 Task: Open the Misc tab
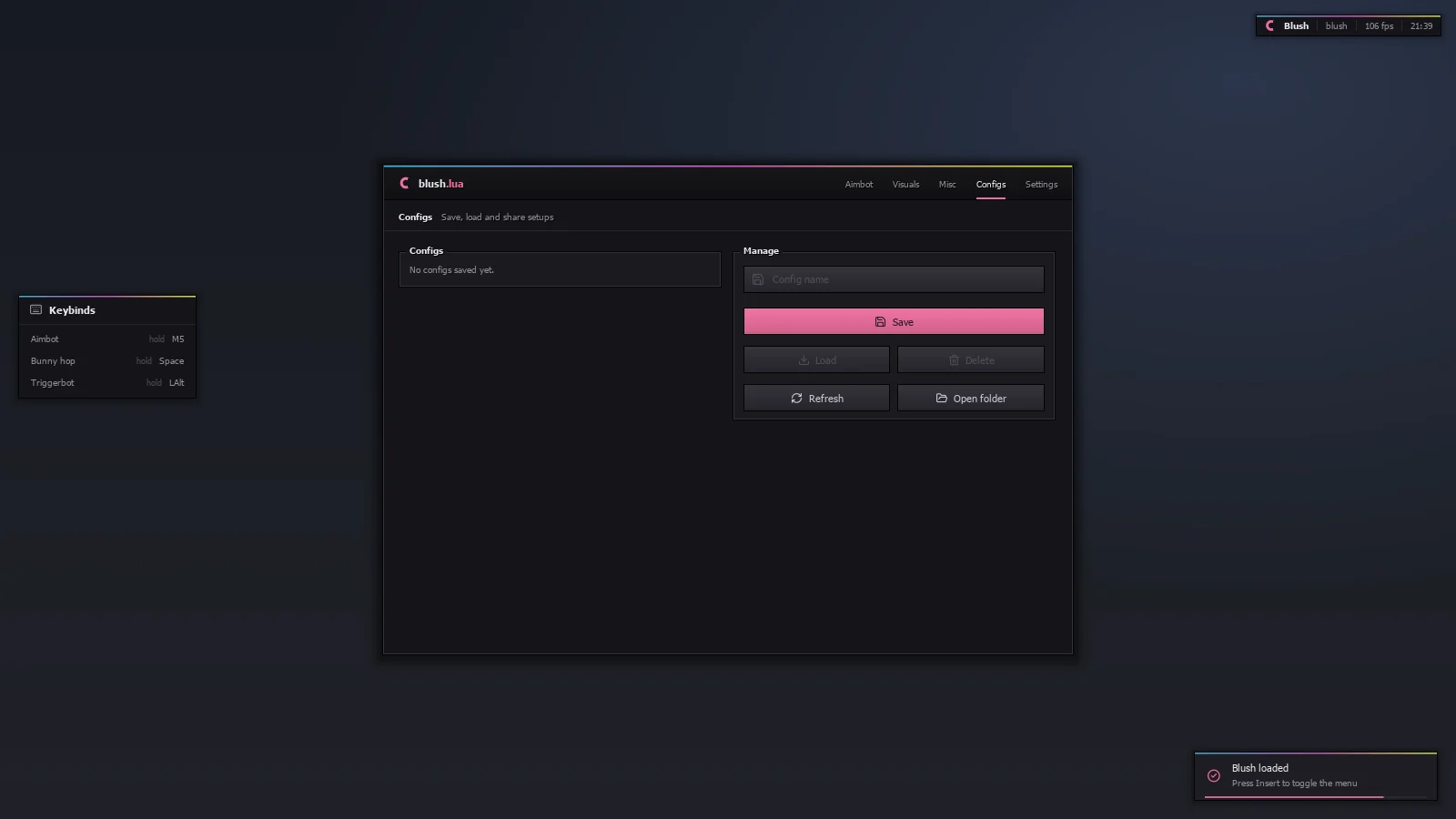click(947, 185)
